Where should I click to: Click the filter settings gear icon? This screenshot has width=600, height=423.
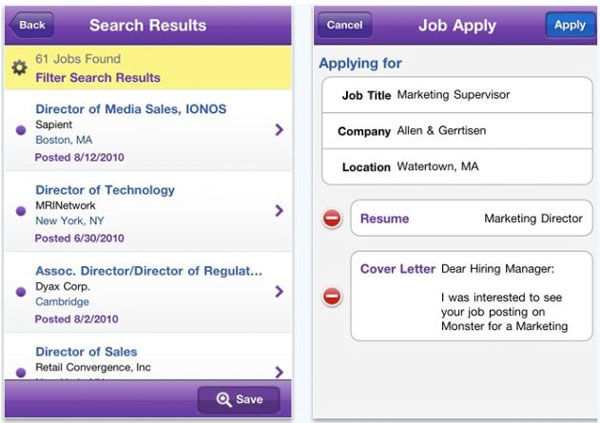pos(19,68)
